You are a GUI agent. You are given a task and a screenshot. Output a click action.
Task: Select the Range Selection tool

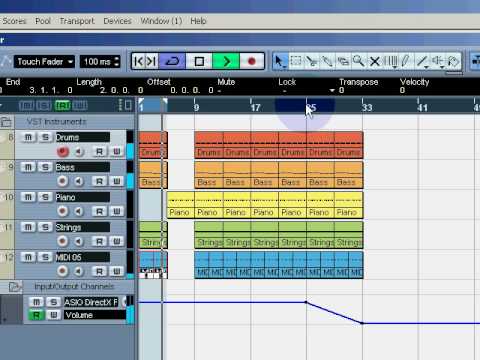coord(296,61)
